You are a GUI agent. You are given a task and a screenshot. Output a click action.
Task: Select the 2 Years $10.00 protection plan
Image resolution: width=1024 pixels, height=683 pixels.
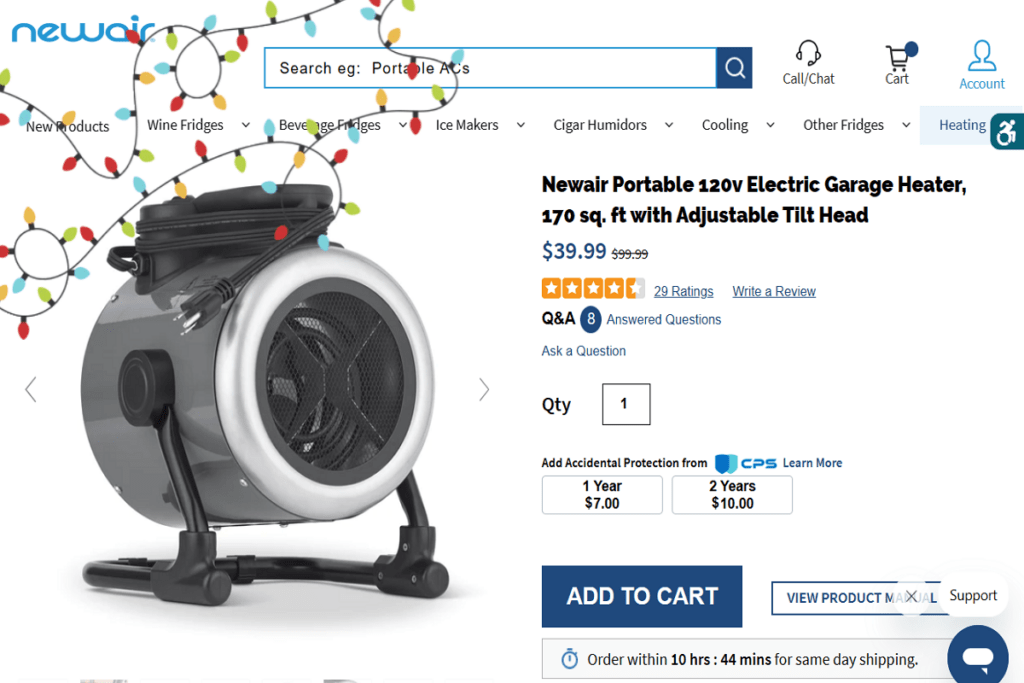click(732, 495)
